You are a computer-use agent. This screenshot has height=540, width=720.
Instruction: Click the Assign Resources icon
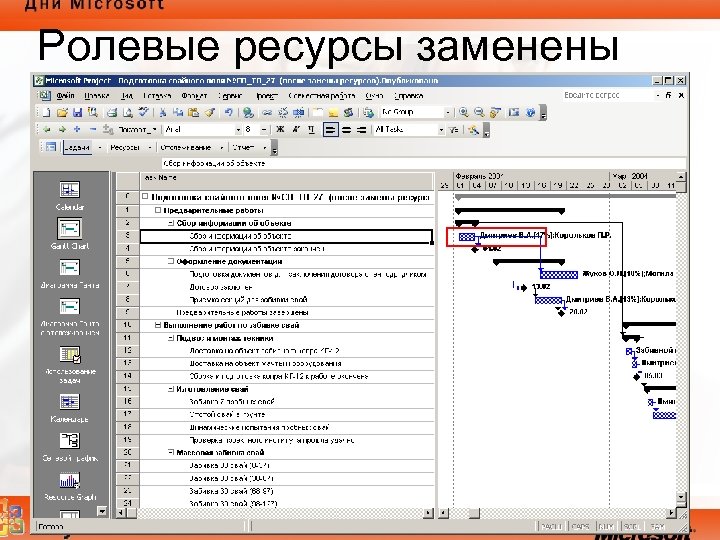point(349,112)
